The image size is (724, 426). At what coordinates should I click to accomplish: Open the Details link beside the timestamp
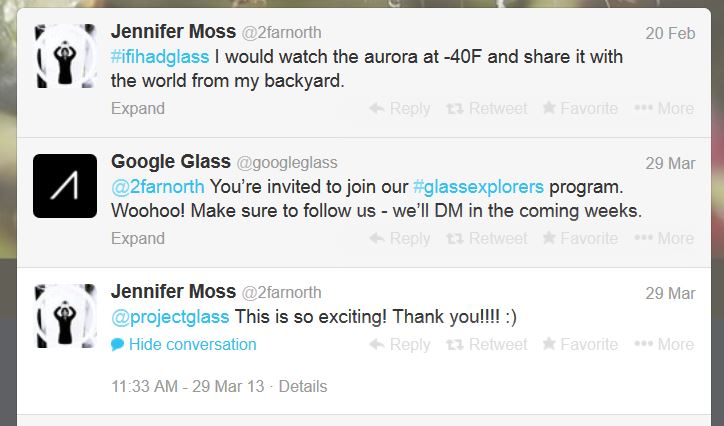[303, 386]
